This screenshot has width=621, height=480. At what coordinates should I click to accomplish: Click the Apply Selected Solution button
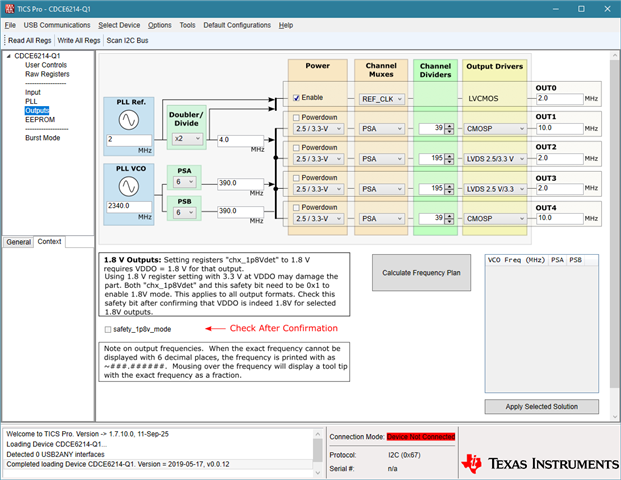[541, 407]
